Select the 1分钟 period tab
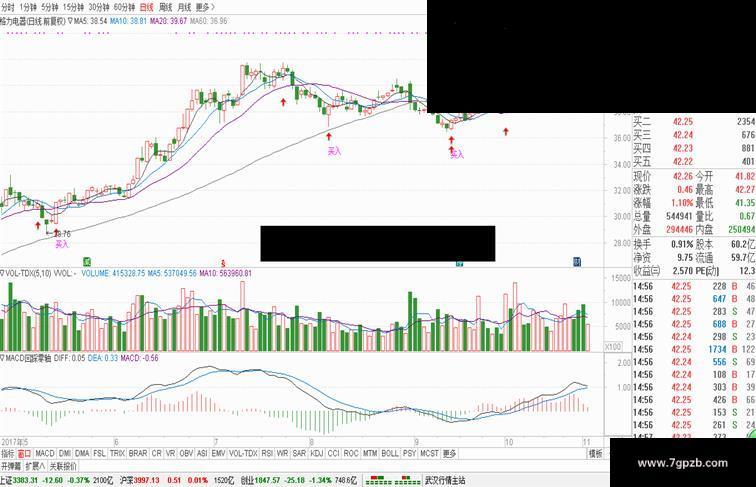This screenshot has height=487, width=756. pos(28,7)
